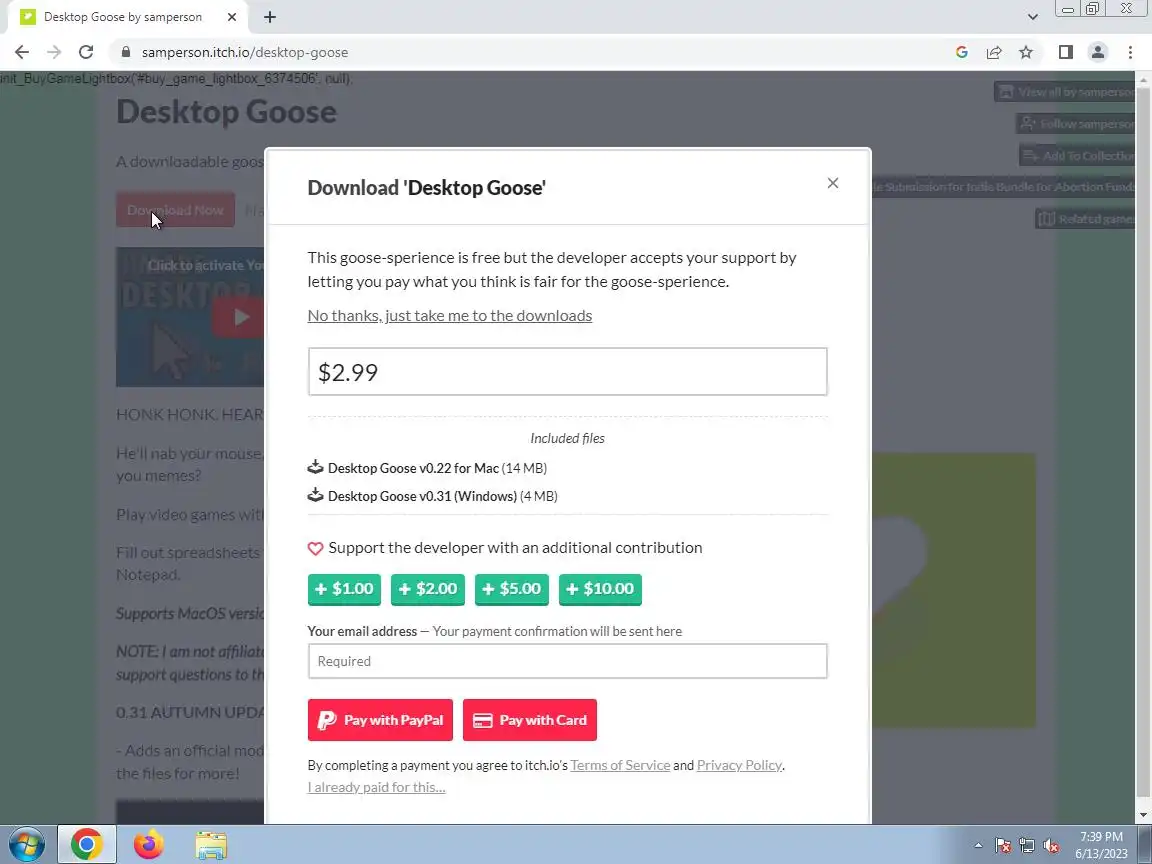Click Related games button
This screenshot has height=864, width=1152.
(x=1086, y=219)
